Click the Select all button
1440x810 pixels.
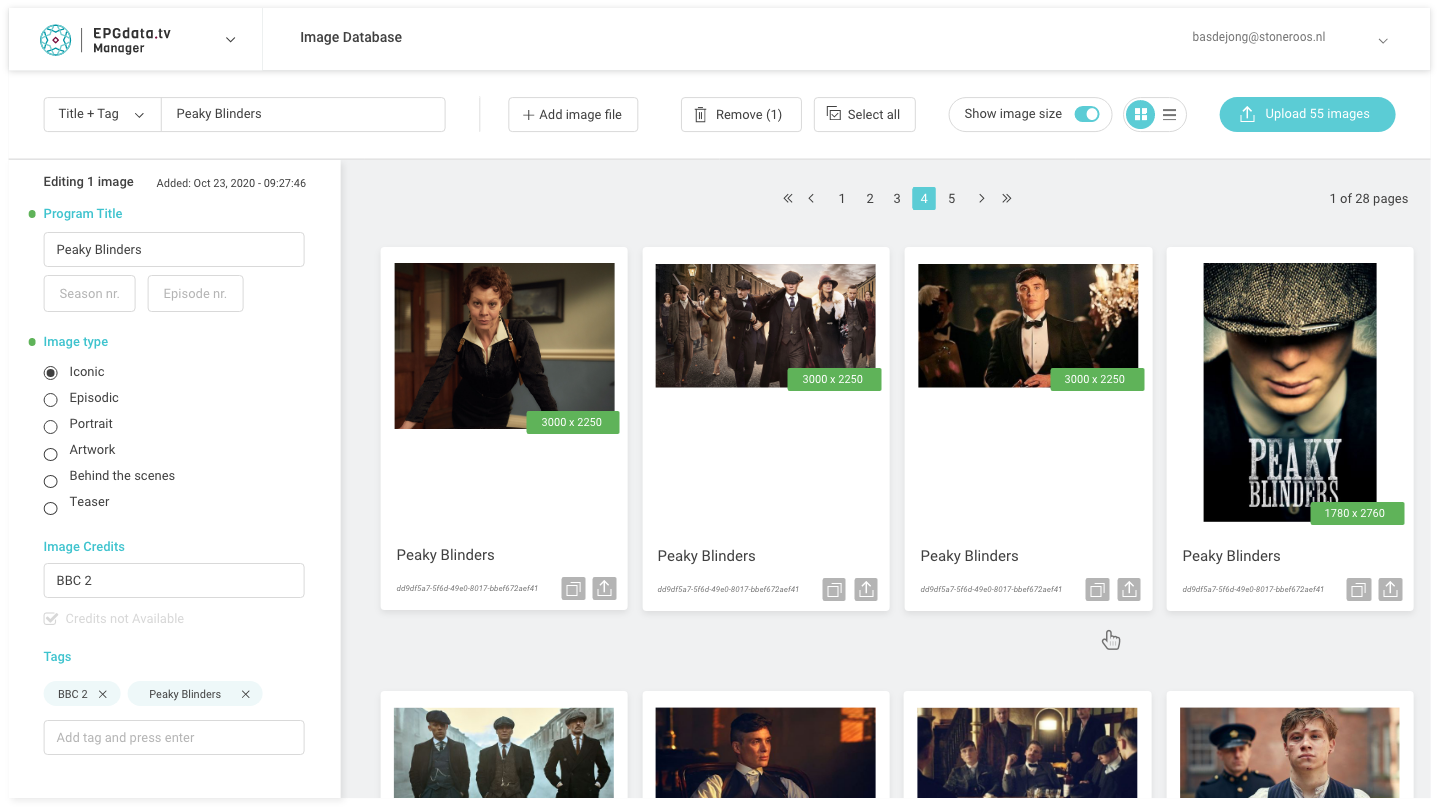(864, 114)
